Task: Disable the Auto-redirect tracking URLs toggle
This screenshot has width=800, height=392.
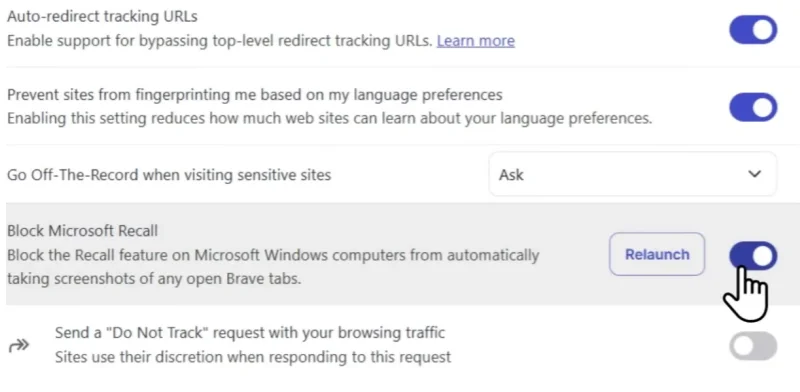Action: coord(753,30)
